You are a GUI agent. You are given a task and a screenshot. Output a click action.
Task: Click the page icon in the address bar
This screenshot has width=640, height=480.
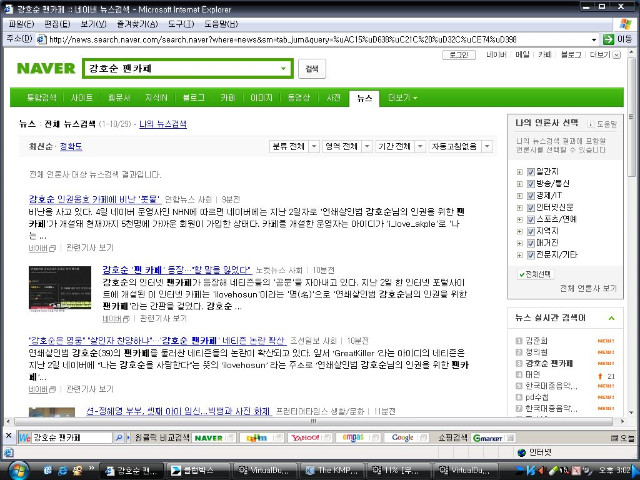(x=42, y=40)
